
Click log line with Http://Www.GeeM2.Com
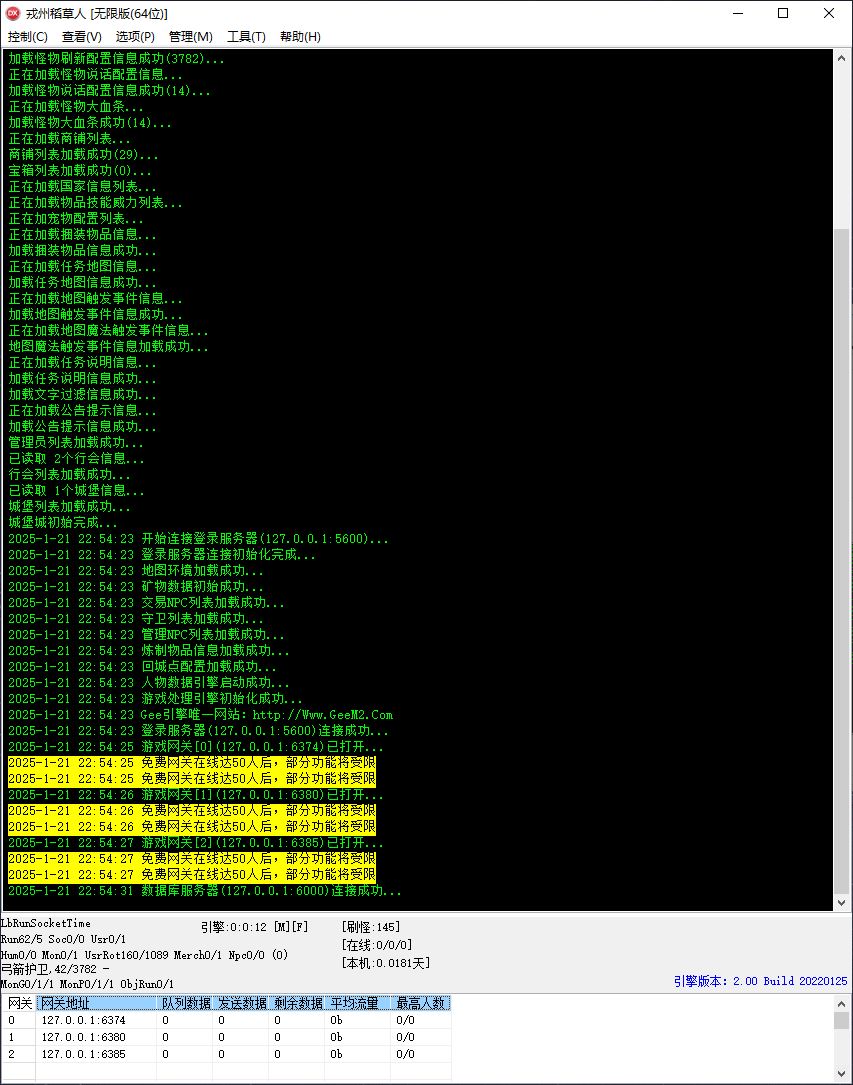[201, 715]
